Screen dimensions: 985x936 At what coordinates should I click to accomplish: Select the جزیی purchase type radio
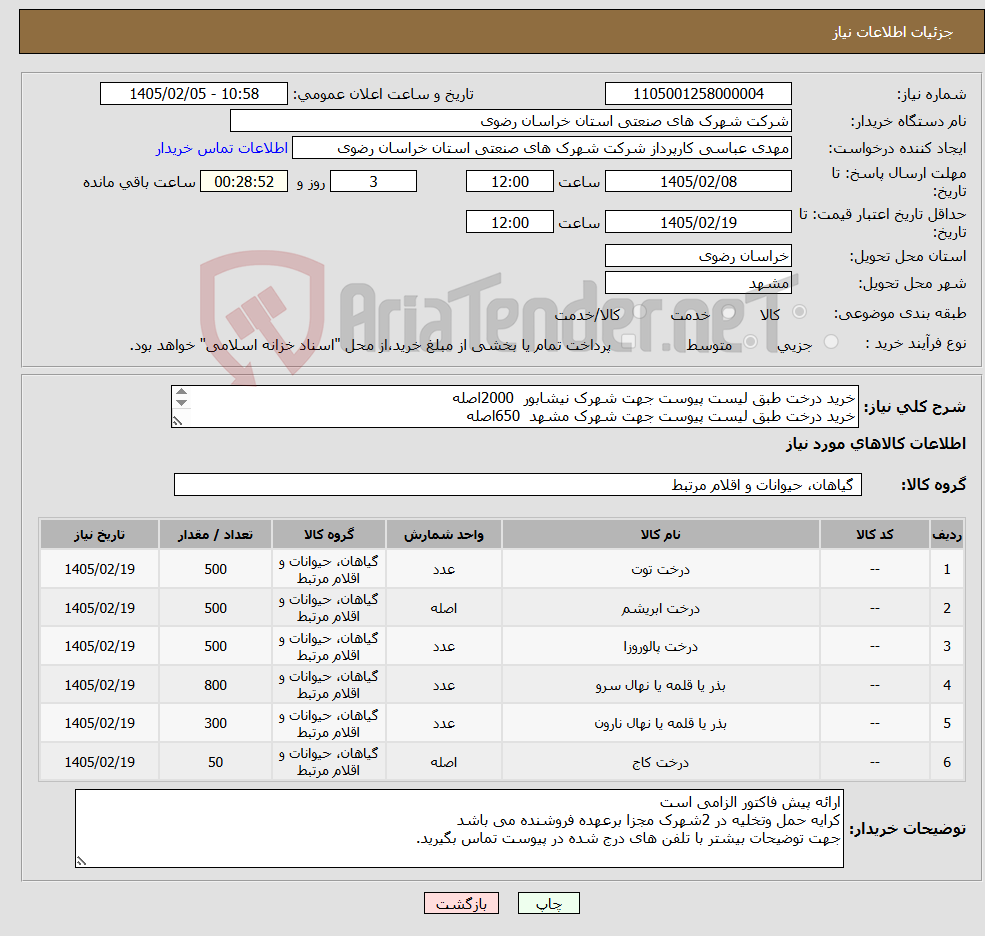pos(830,342)
